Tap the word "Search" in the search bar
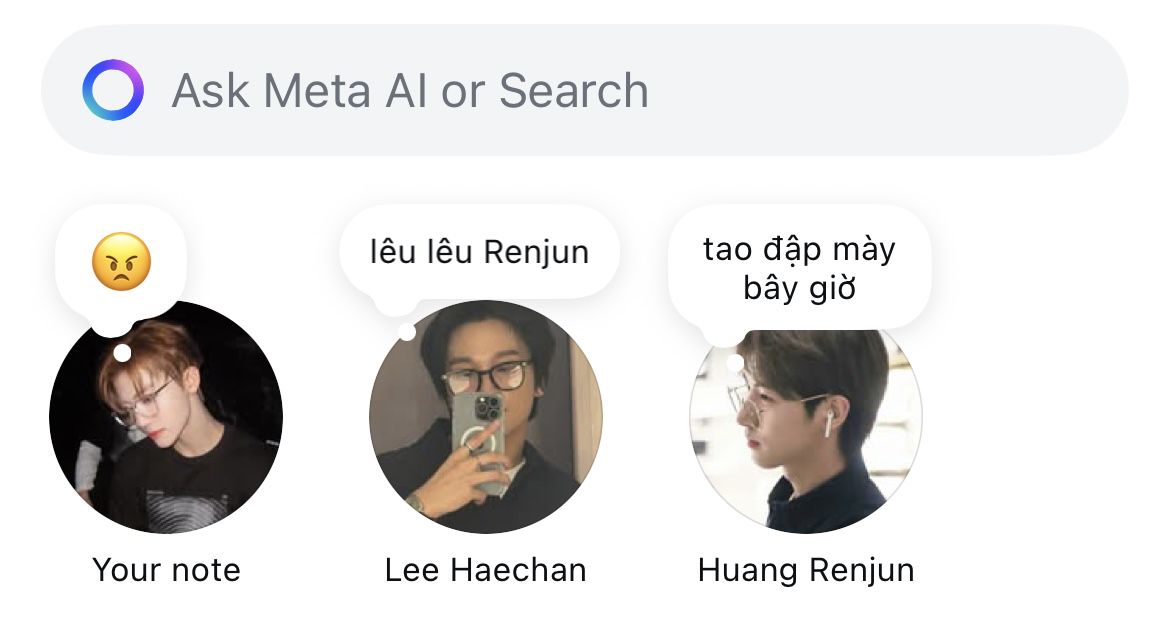The height and width of the screenshot is (626, 1170). (573, 91)
